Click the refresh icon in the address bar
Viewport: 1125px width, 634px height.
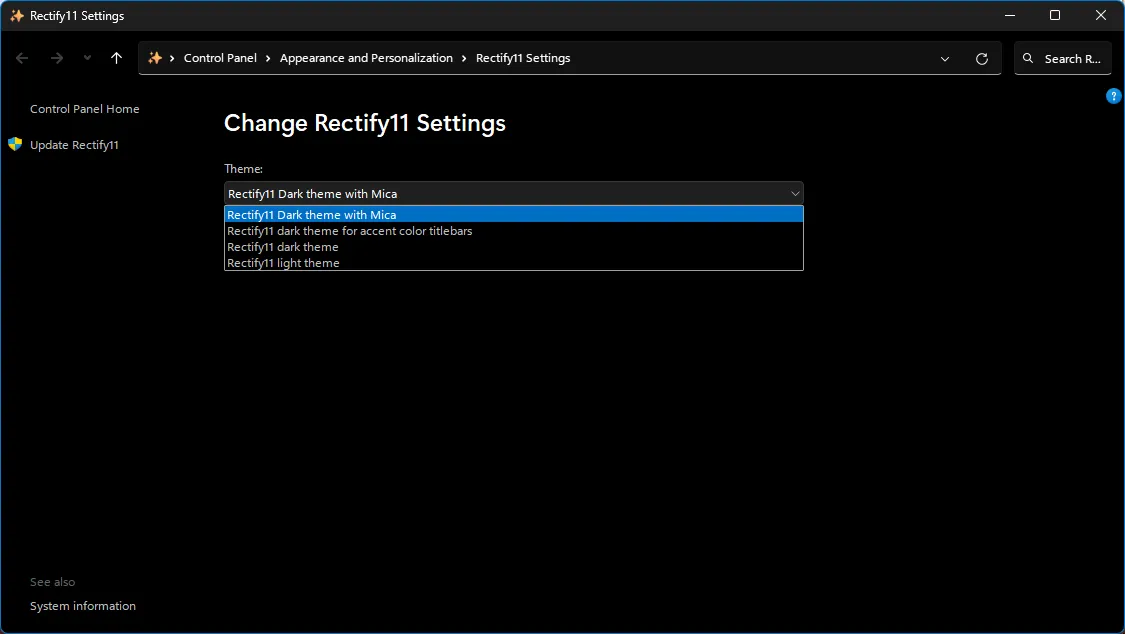(x=981, y=58)
